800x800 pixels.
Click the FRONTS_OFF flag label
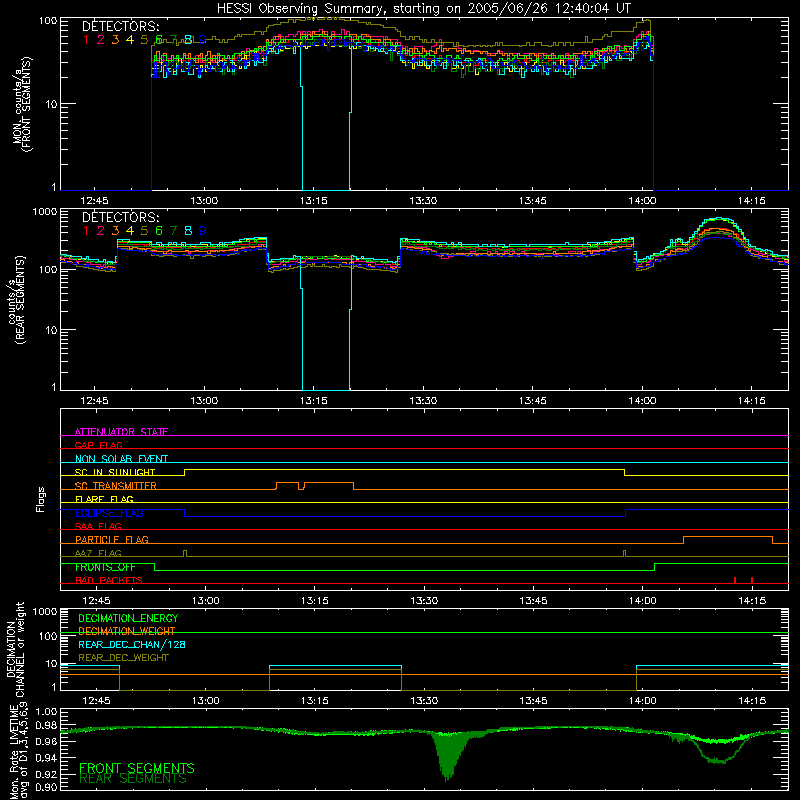click(x=105, y=567)
